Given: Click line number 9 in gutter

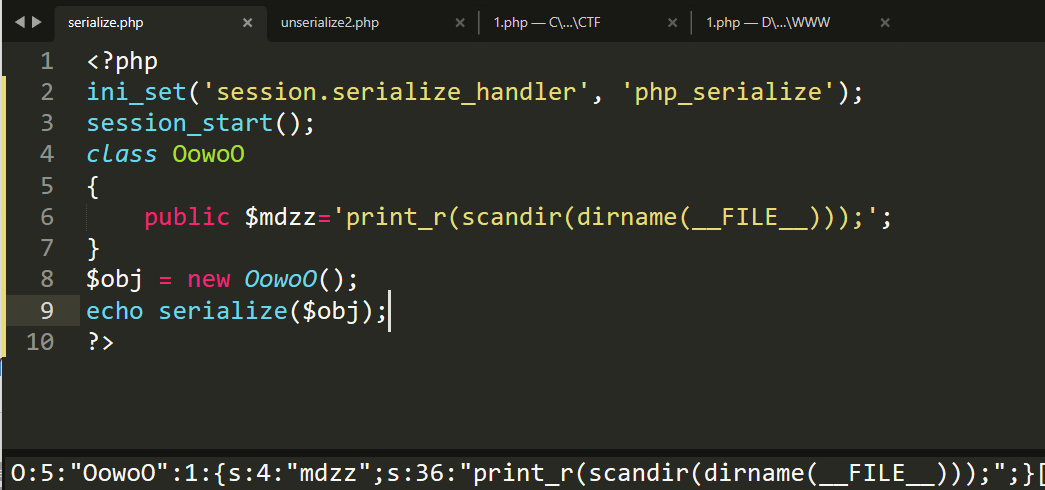Looking at the screenshot, I should 47,311.
